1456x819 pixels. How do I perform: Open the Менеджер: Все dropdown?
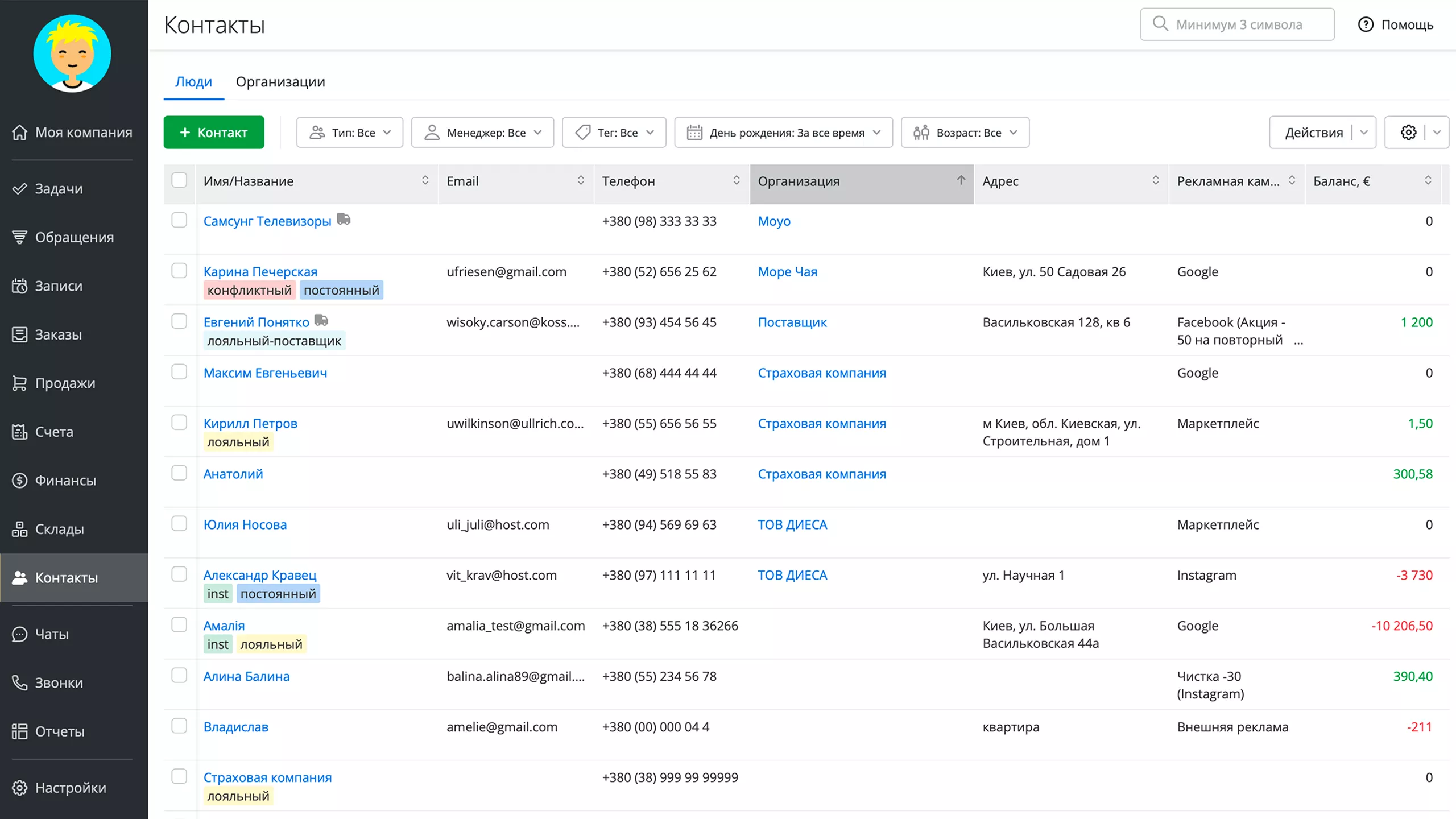(482, 133)
